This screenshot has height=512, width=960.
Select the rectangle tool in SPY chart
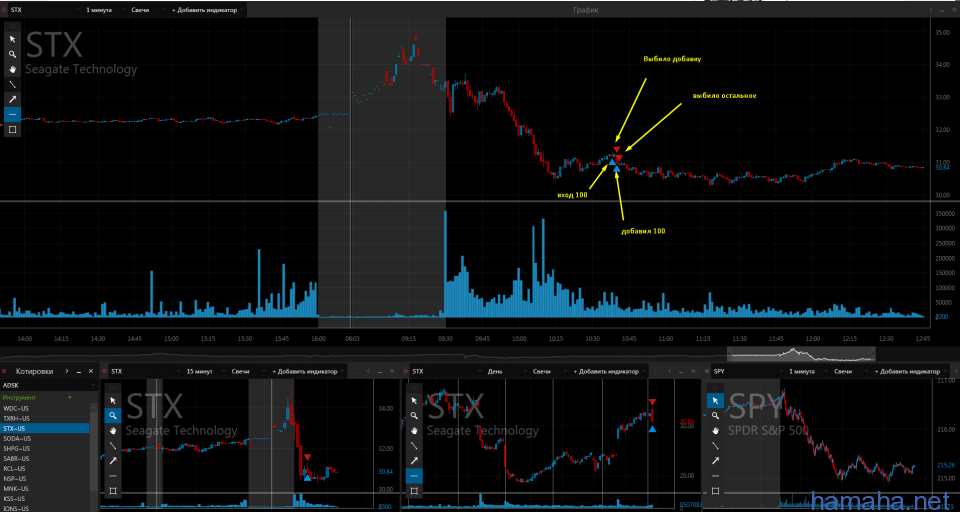(715, 491)
